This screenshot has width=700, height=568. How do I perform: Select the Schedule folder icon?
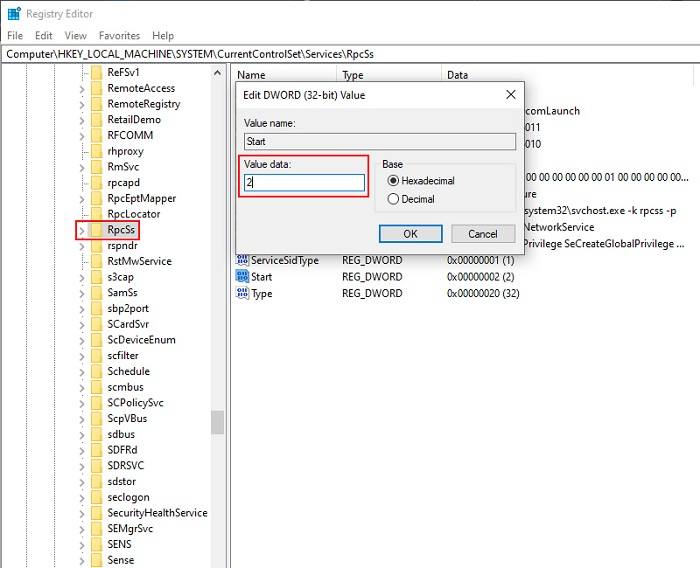click(x=96, y=372)
